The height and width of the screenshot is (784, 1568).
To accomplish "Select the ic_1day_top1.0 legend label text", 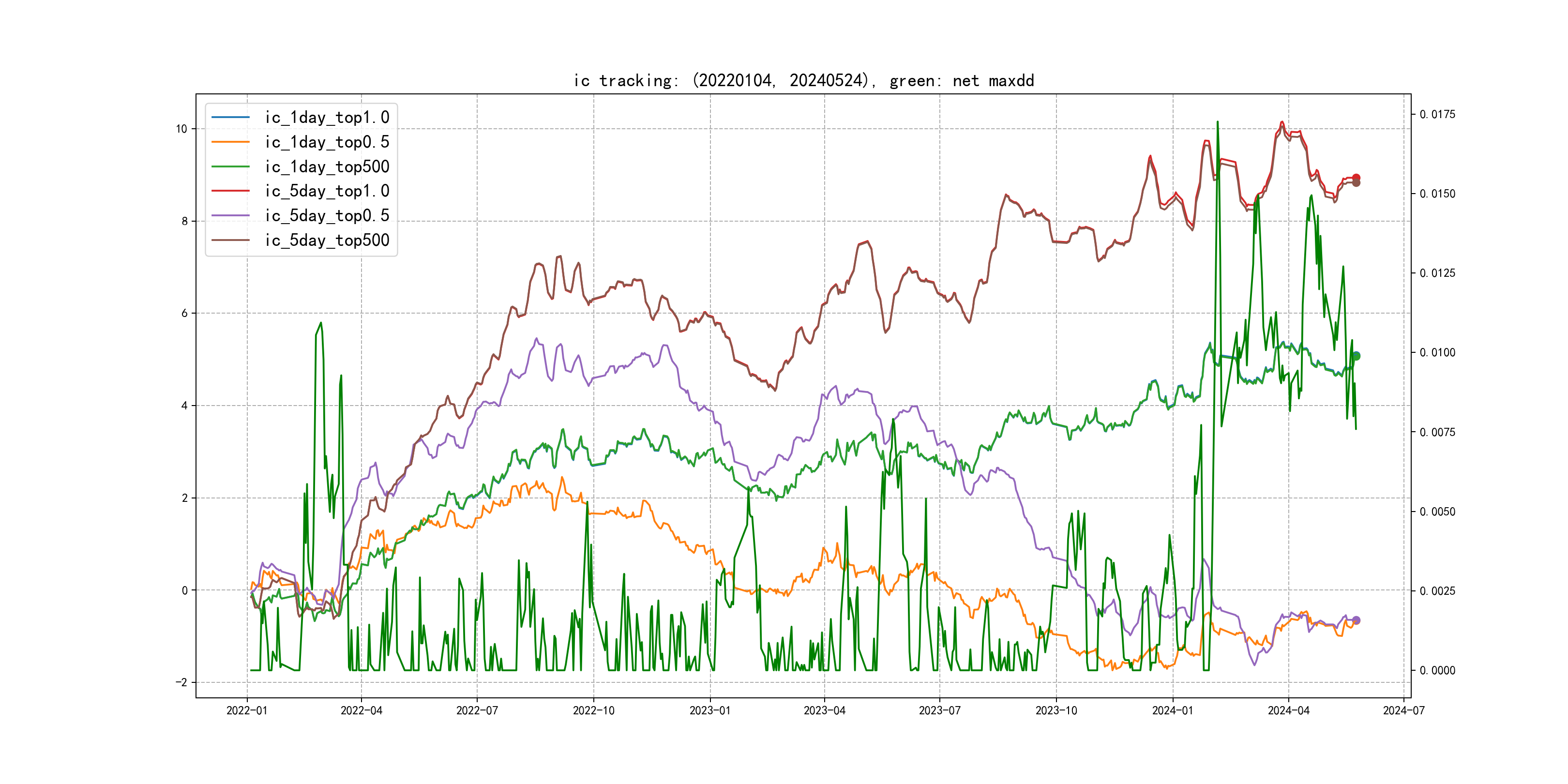I will tap(327, 117).
